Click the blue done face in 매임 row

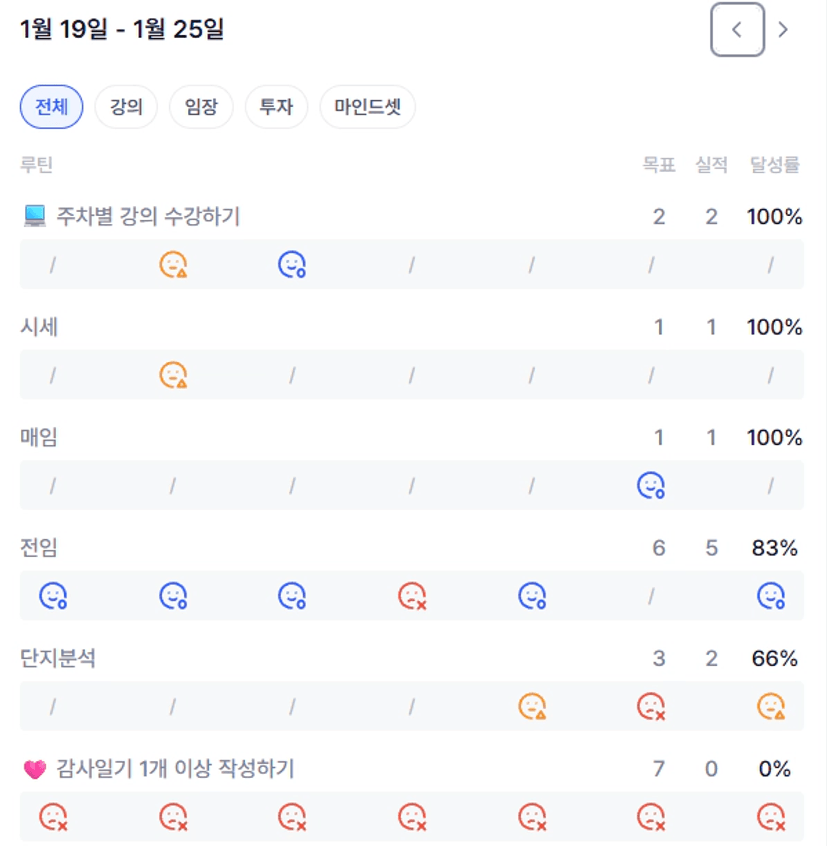(651, 486)
